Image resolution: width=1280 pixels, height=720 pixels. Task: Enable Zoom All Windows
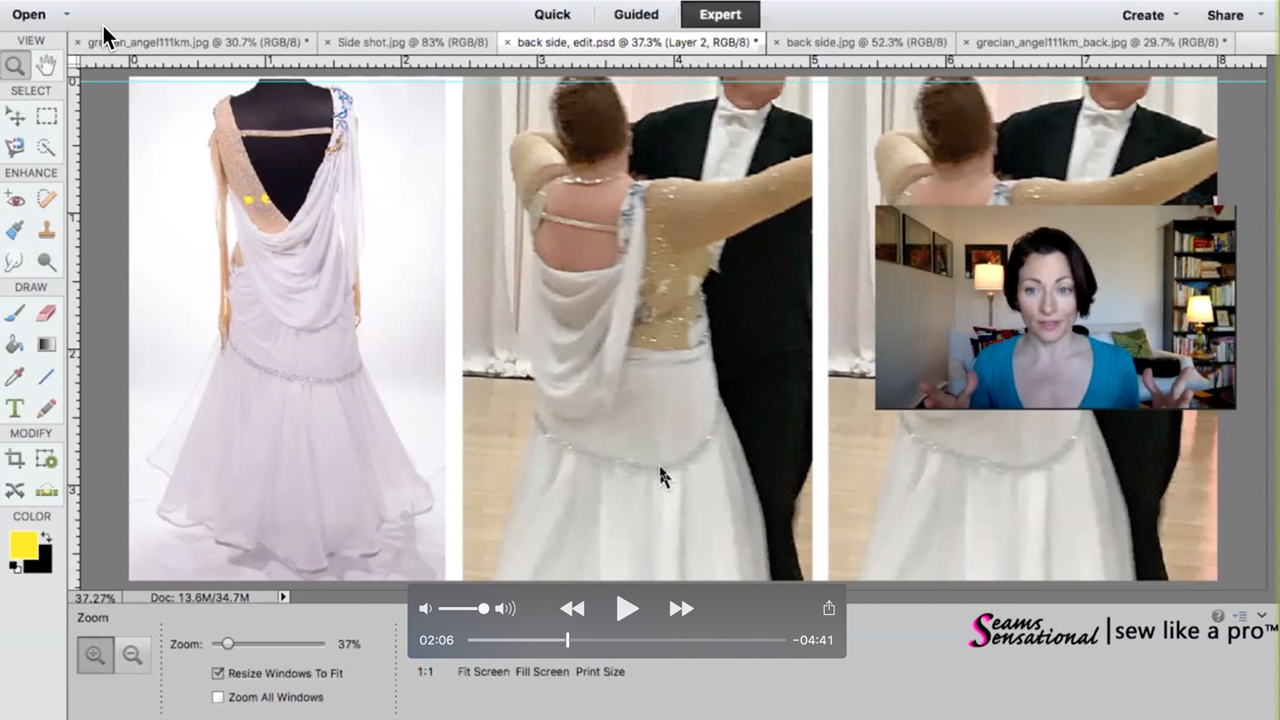(218, 697)
